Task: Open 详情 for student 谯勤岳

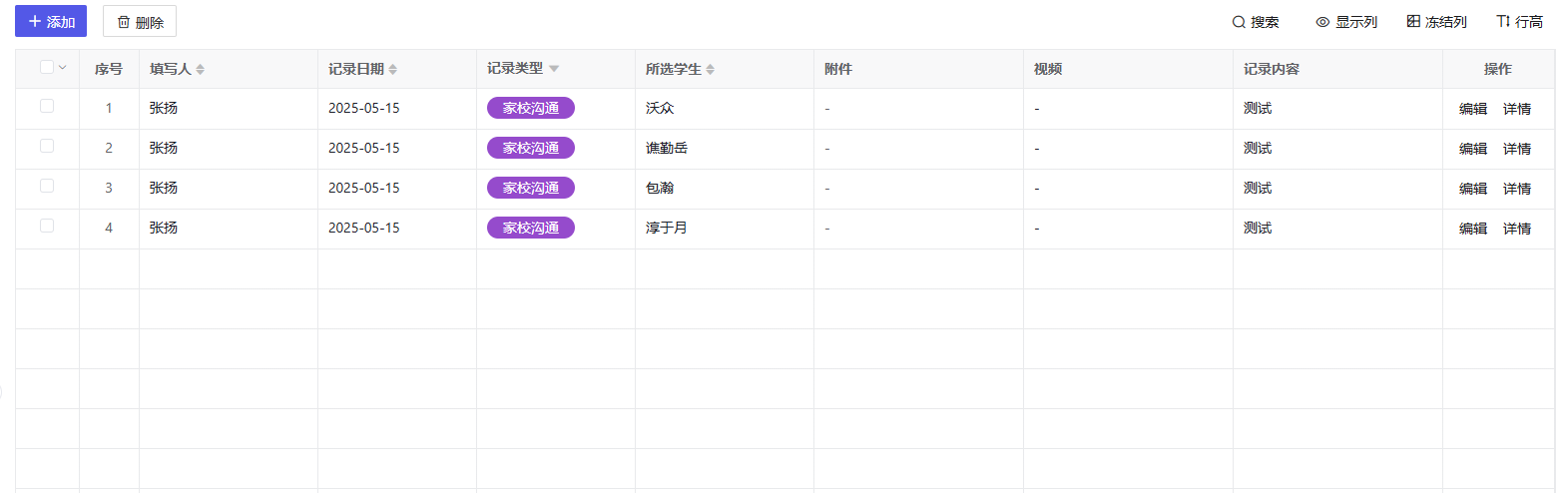Action: click(1517, 149)
